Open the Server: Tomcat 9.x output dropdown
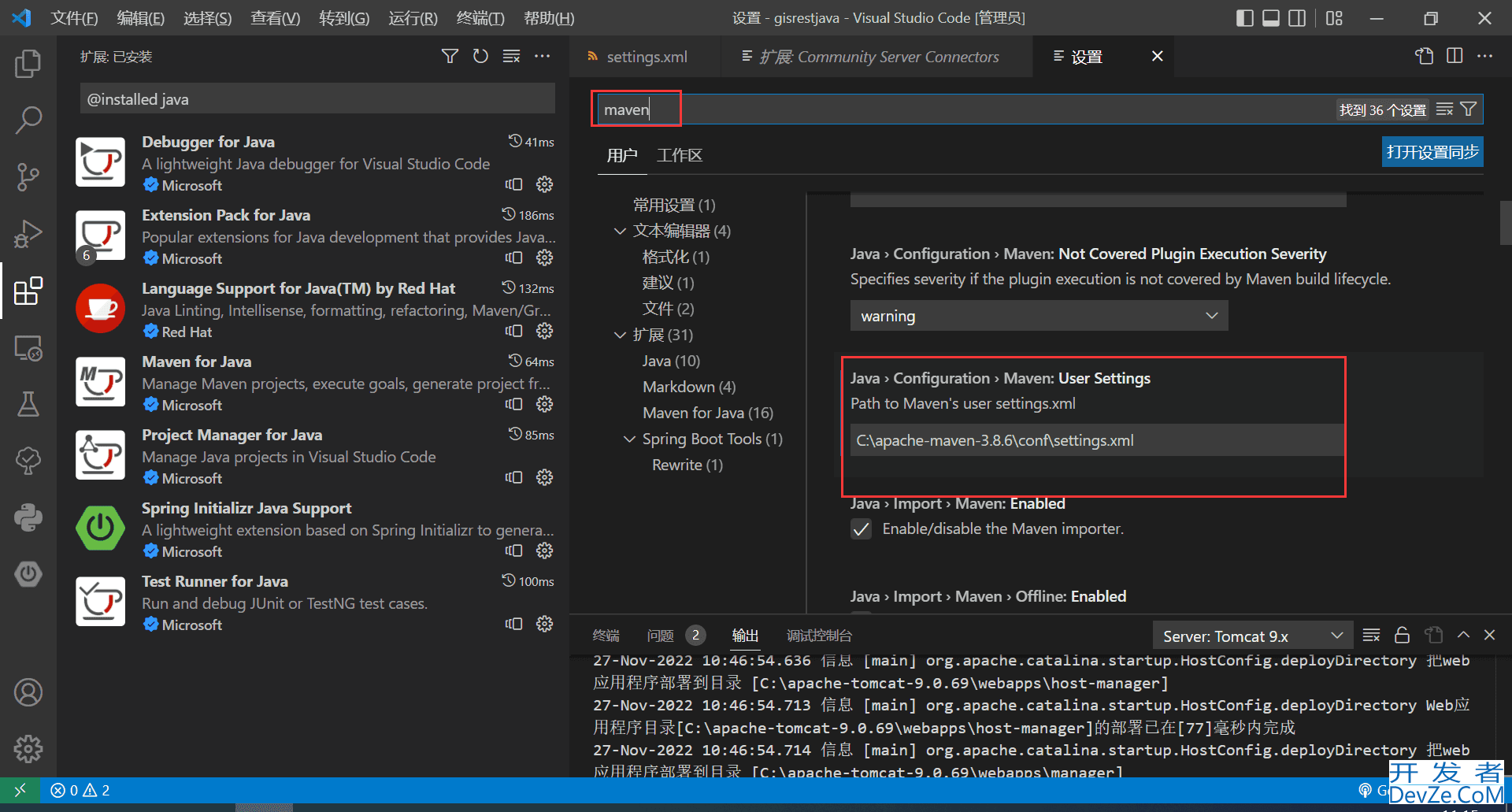Viewport: 1512px width, 812px height. tap(1253, 636)
